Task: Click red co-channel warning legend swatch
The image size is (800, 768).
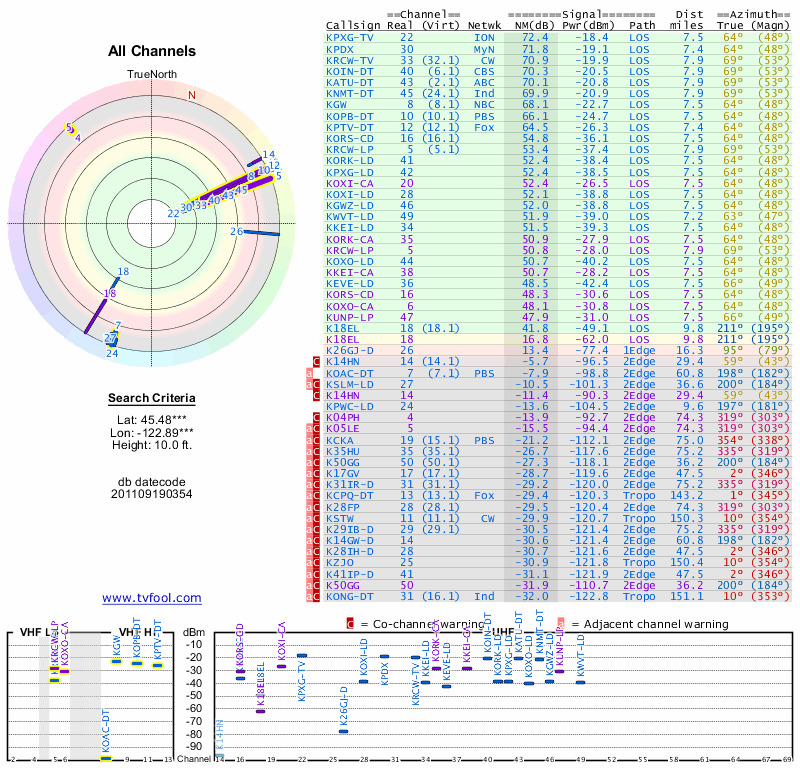Action: (350, 624)
